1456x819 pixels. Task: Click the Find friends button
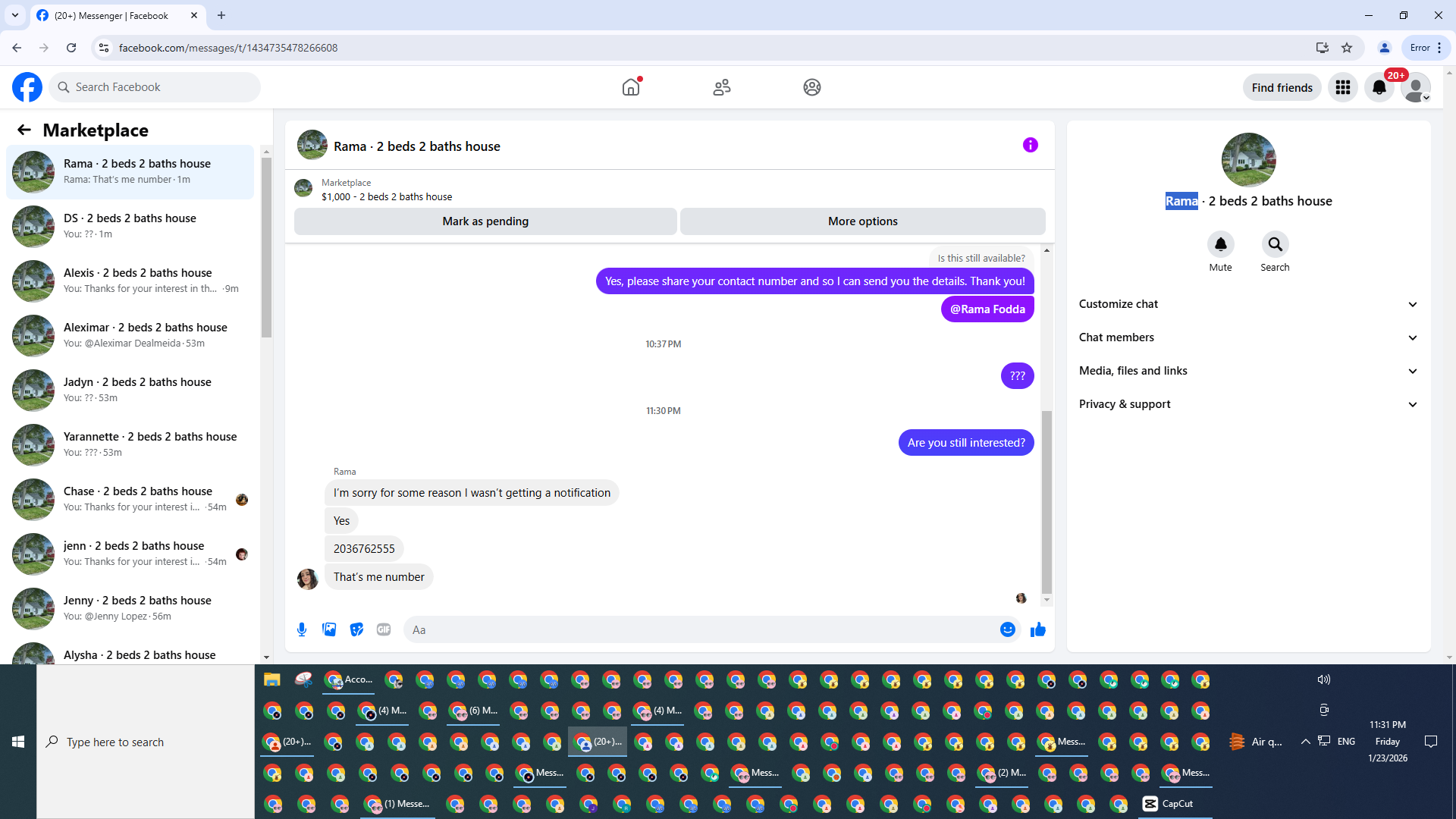1282,87
